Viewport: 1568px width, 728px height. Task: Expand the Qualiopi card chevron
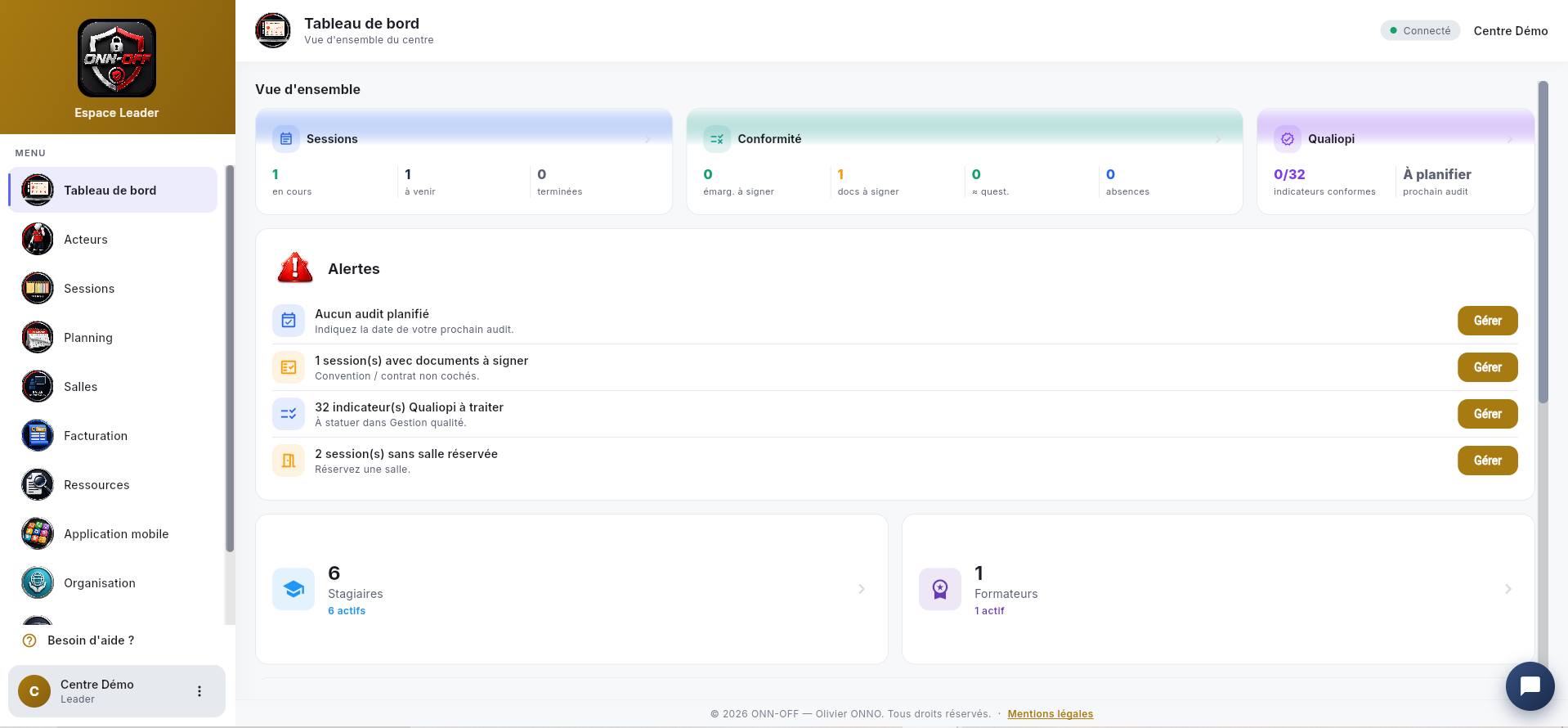pos(1510,140)
